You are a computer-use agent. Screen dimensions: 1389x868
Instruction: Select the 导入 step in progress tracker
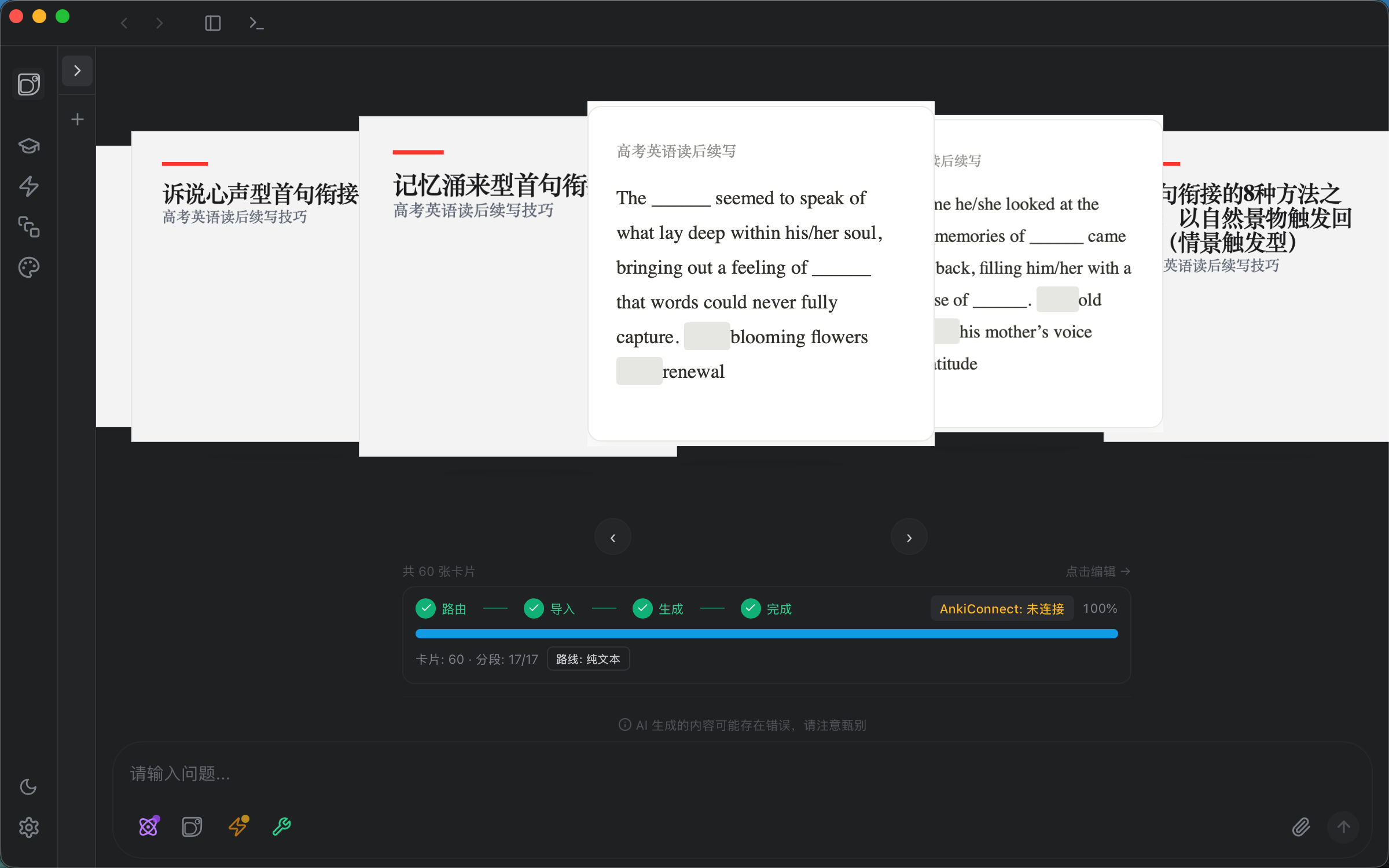(x=549, y=609)
